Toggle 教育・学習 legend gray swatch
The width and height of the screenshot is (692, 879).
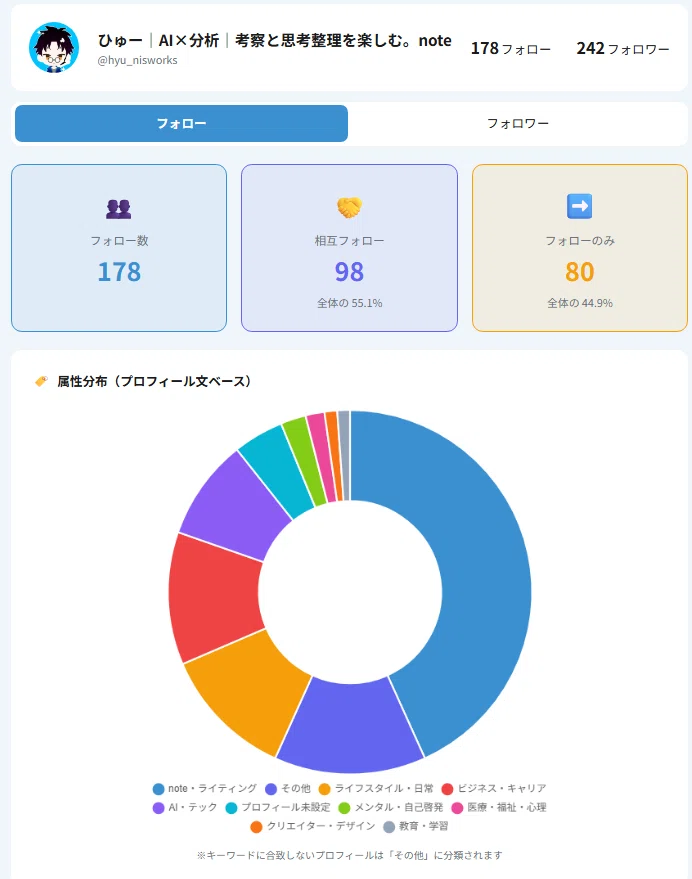point(389,827)
